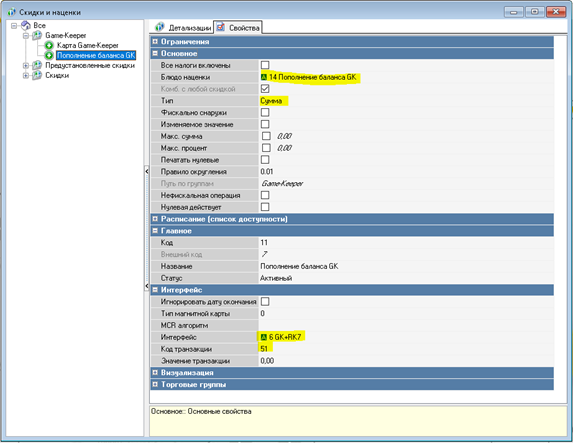Click the green icon beside Пополнение баланса GK
573x443 pixels.
(x=49, y=55)
